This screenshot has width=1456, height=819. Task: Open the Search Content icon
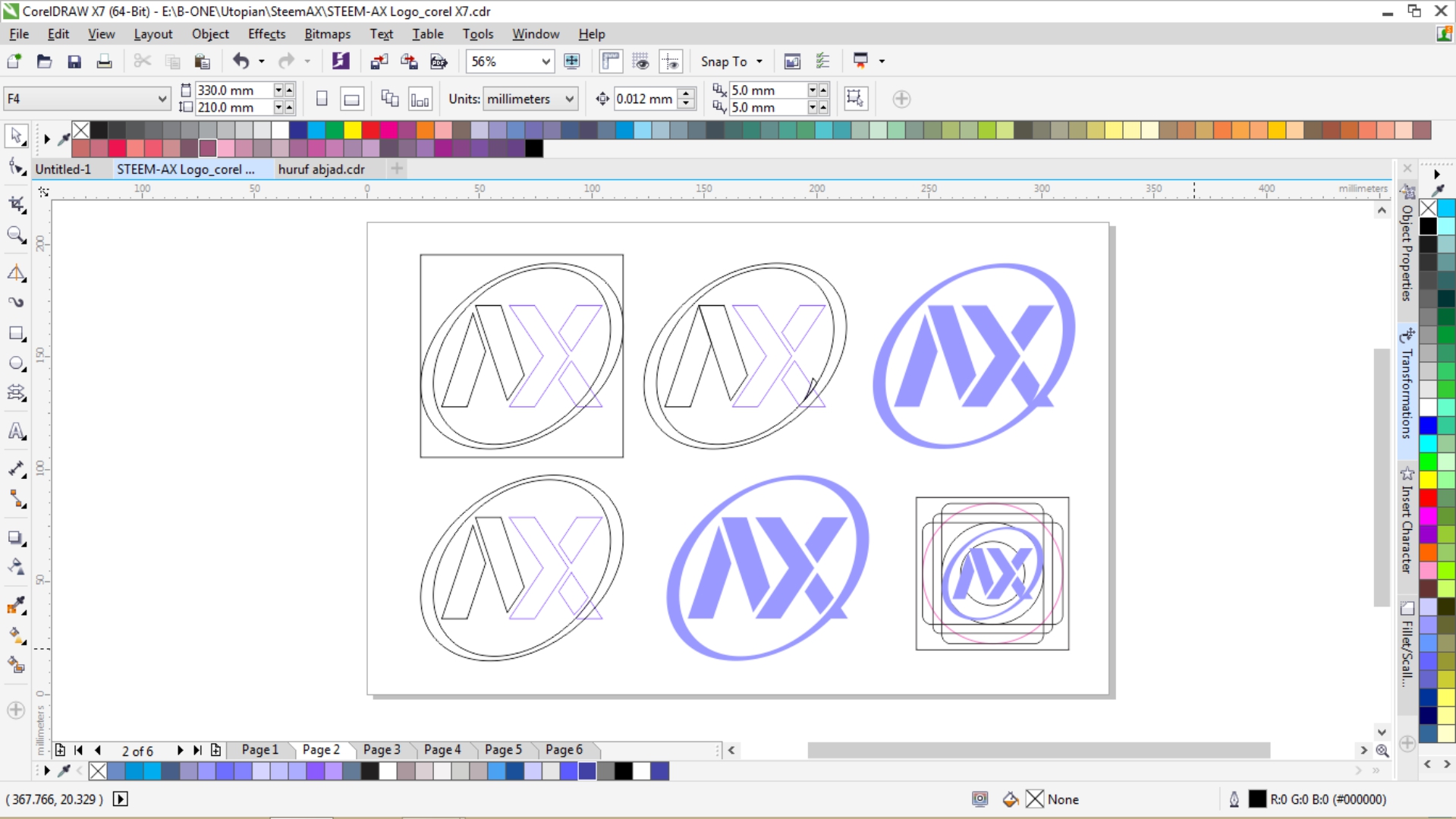coord(341,61)
